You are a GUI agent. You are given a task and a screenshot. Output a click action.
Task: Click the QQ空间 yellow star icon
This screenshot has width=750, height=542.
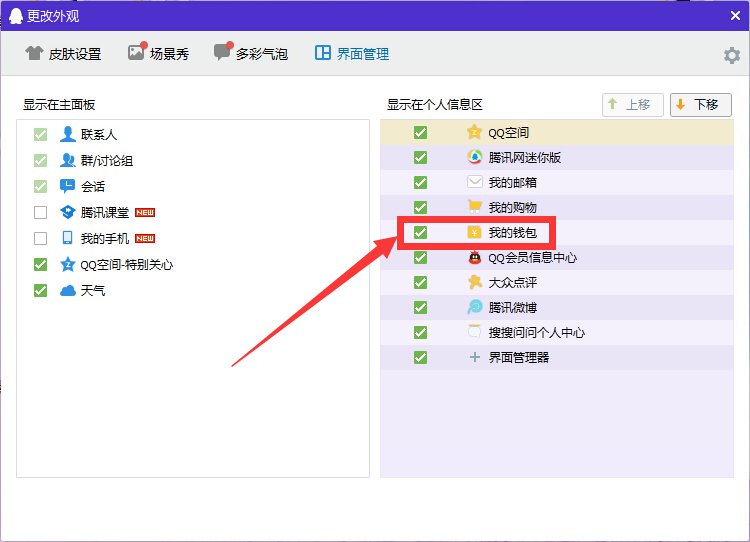pos(474,132)
